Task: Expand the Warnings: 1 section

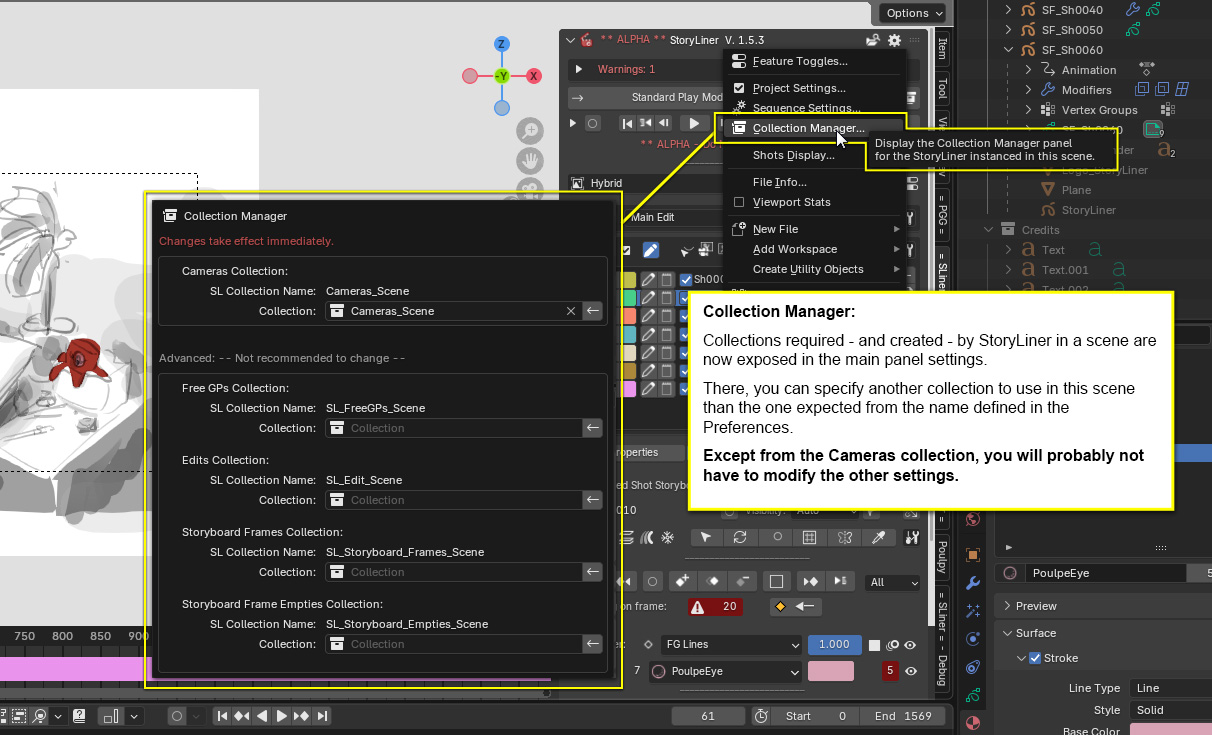Action: [578, 69]
